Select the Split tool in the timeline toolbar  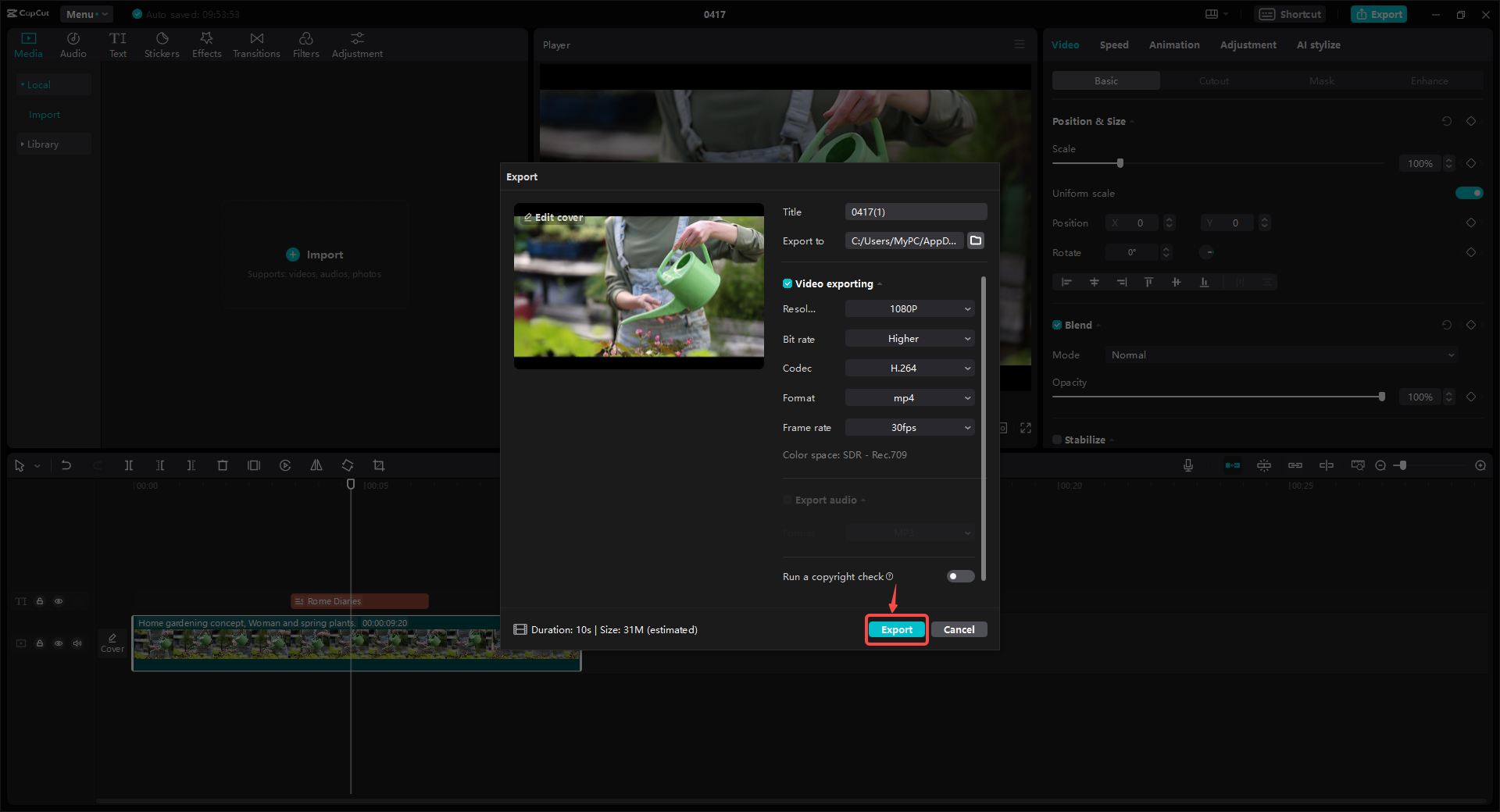pos(129,465)
